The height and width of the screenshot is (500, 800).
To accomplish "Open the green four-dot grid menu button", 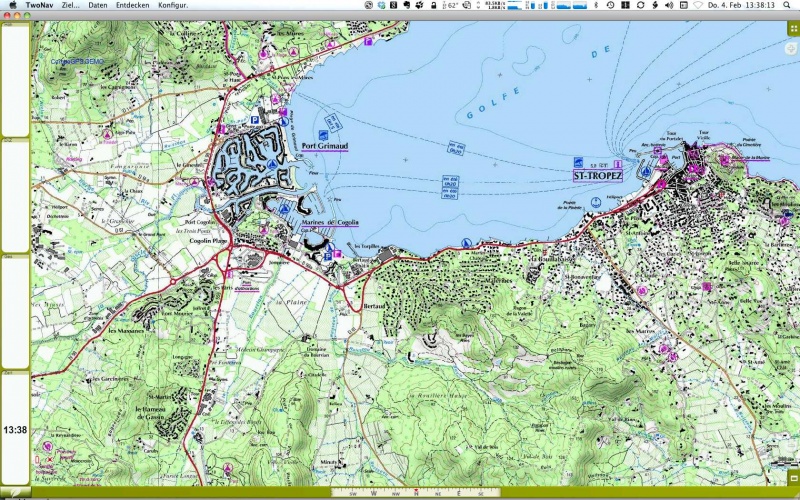I will tap(793, 28).
